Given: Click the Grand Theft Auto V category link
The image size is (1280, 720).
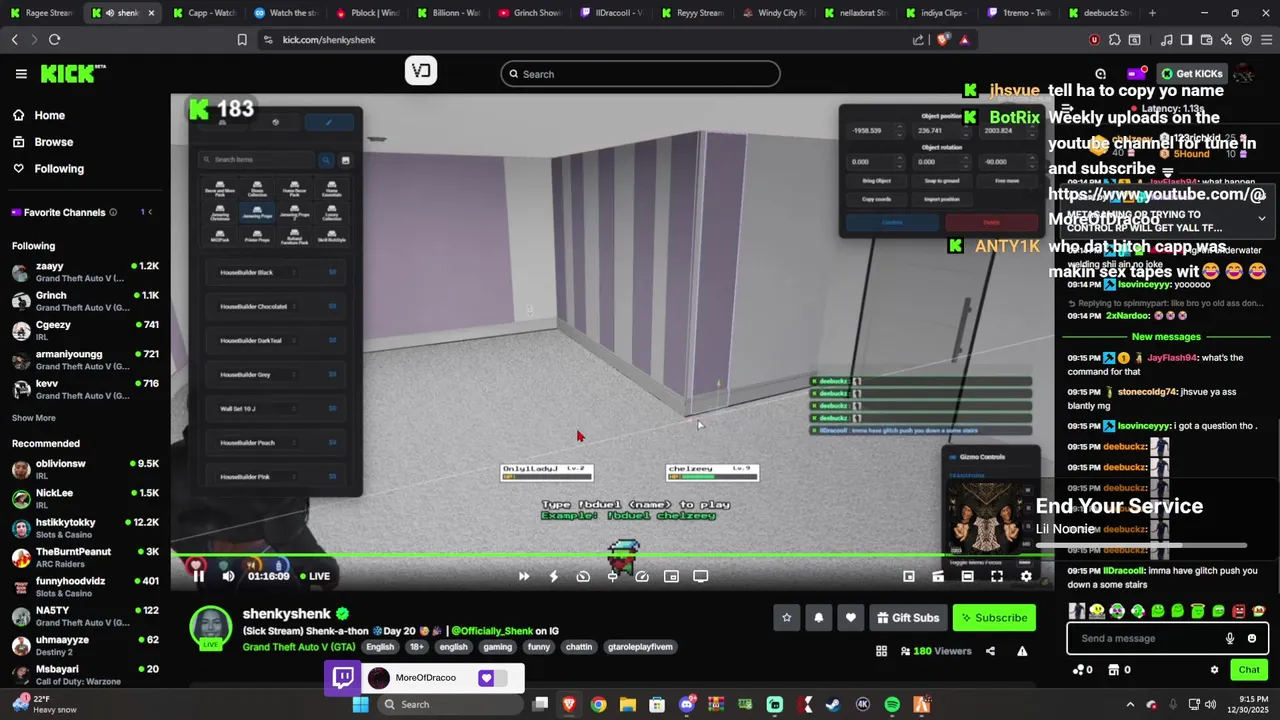Looking at the screenshot, I should click(298, 647).
